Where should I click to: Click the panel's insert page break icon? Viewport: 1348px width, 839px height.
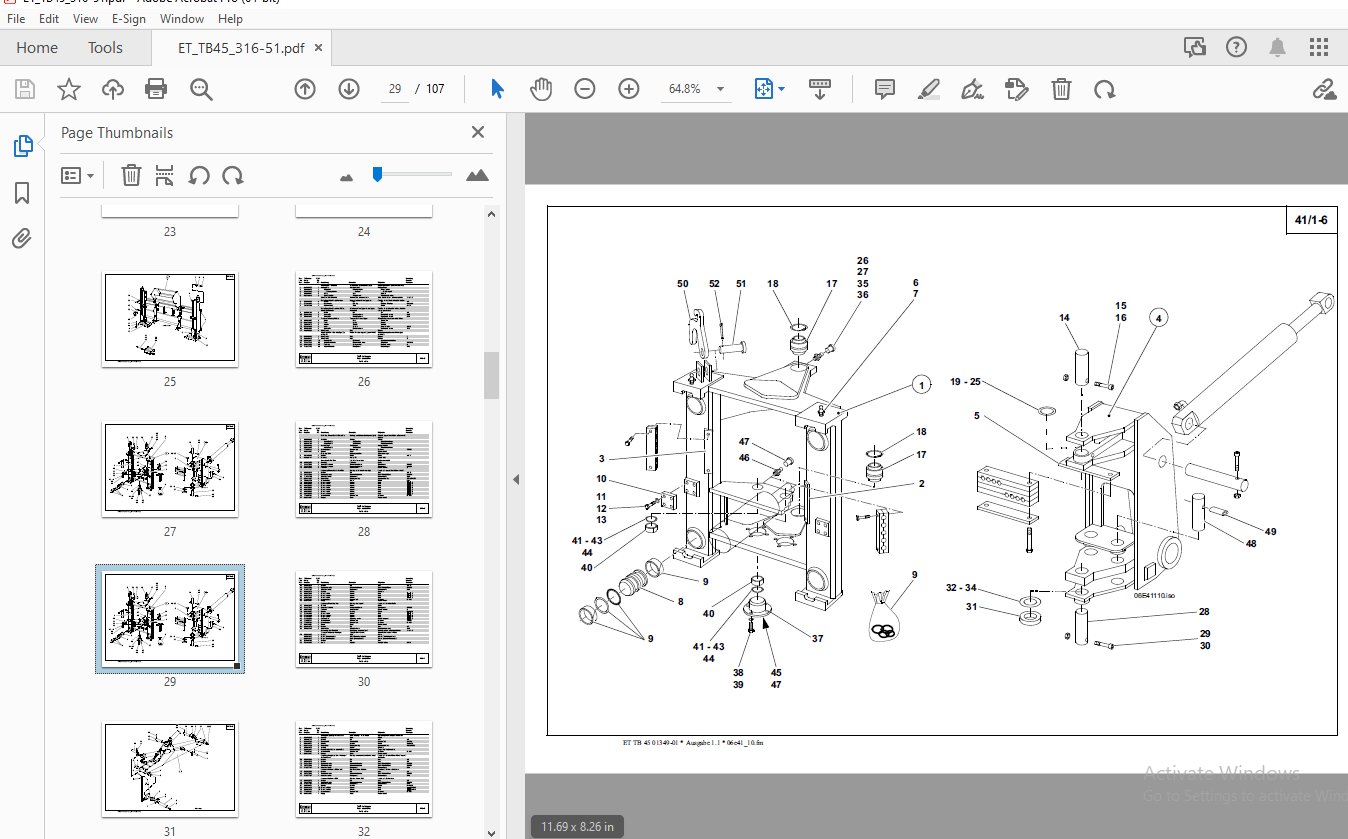pyautogui.click(x=165, y=175)
